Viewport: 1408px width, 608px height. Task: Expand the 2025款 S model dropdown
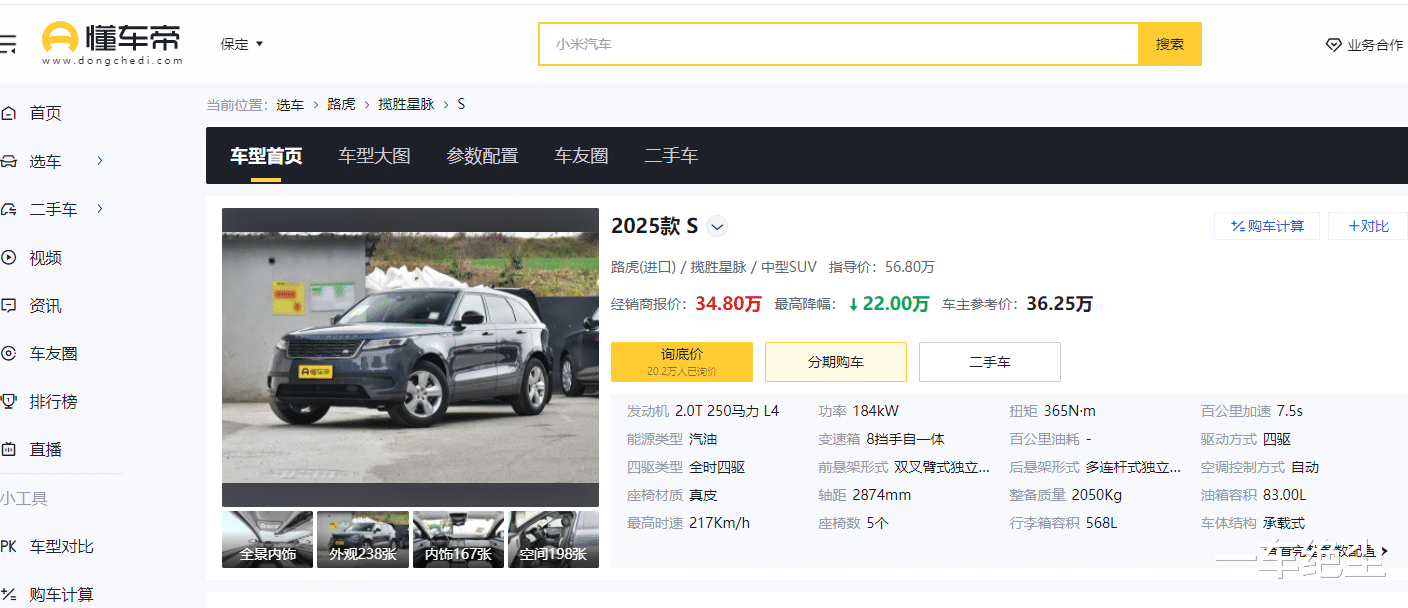coord(717,226)
